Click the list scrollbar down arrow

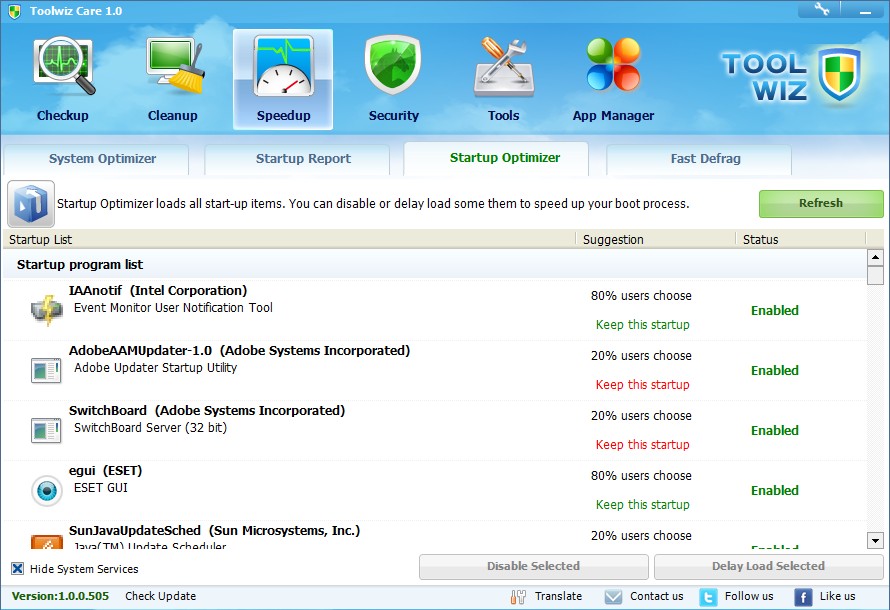(x=875, y=541)
